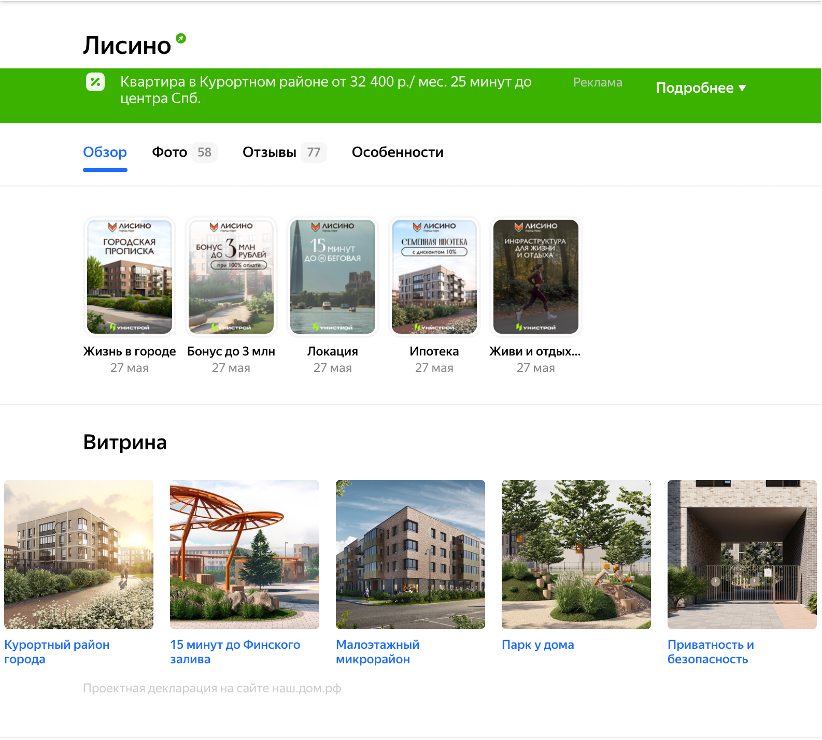Click the Реклама label in the banner
Viewport: 822px width, 740px height.
point(597,83)
